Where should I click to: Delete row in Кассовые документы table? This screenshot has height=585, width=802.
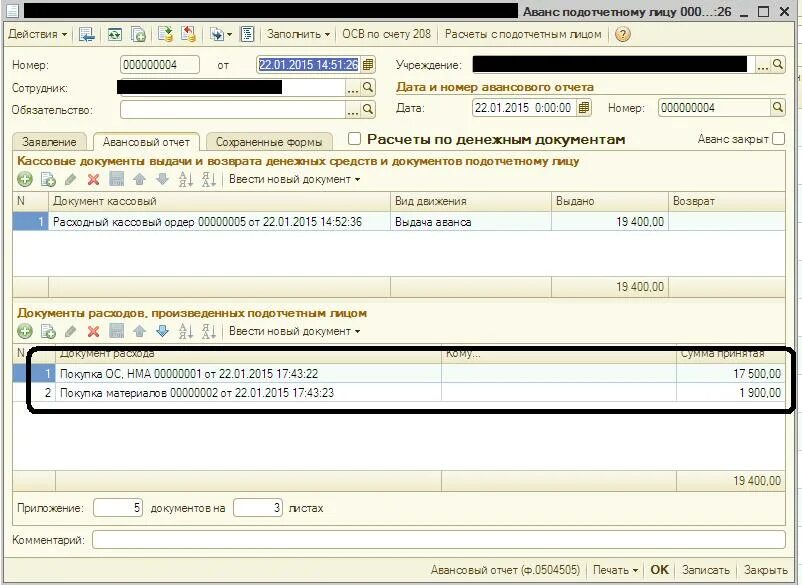point(93,179)
